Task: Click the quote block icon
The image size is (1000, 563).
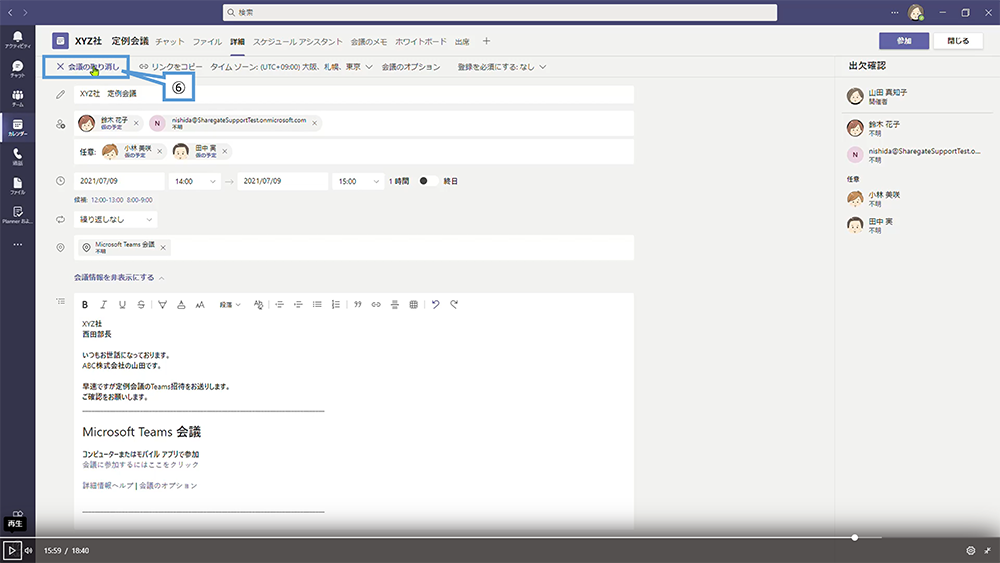Action: click(358, 305)
